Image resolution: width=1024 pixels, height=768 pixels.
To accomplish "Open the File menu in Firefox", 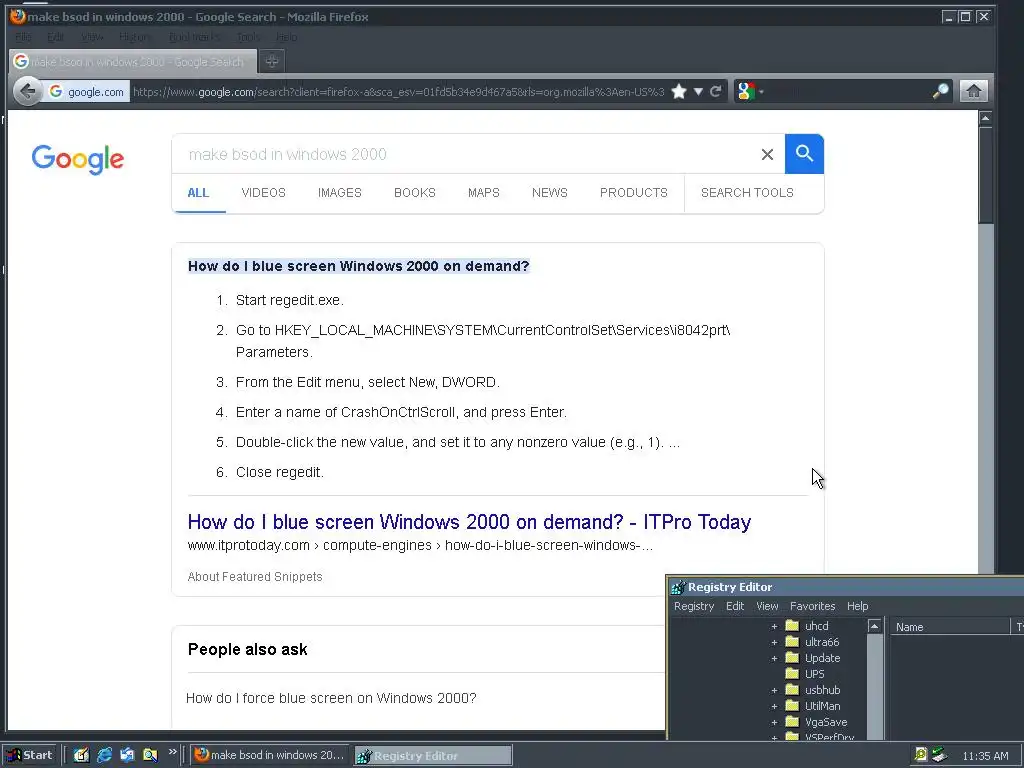I will click(x=23, y=37).
